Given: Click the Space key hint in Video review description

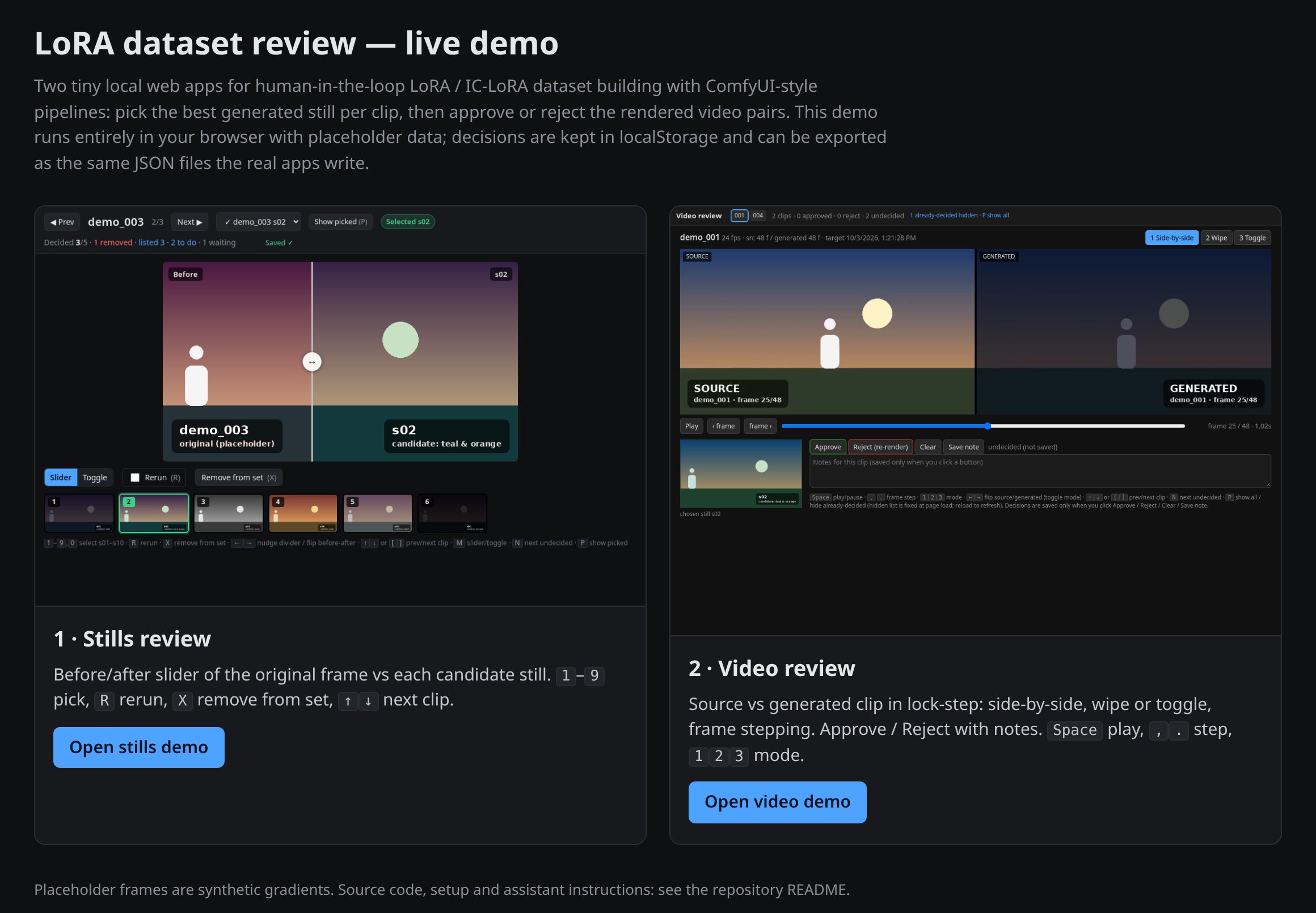Looking at the screenshot, I should (1074, 730).
